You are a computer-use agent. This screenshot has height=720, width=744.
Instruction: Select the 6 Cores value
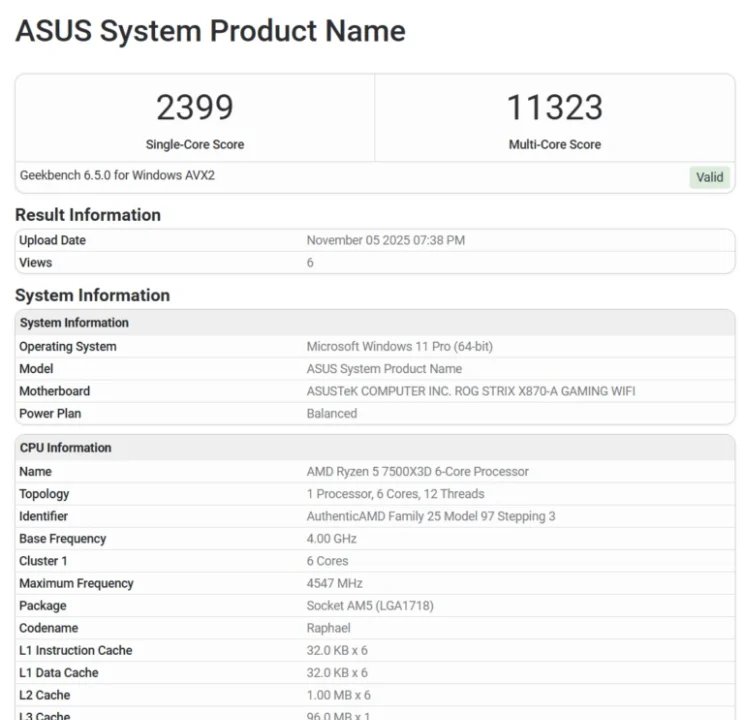(327, 561)
